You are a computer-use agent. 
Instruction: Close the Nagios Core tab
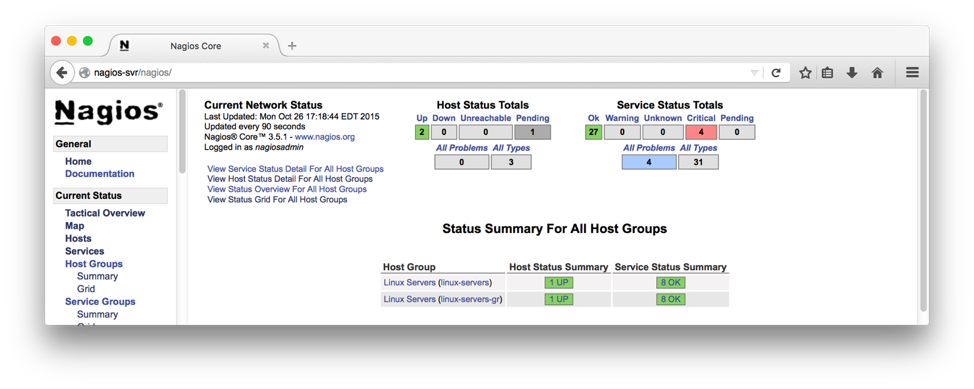tap(266, 46)
